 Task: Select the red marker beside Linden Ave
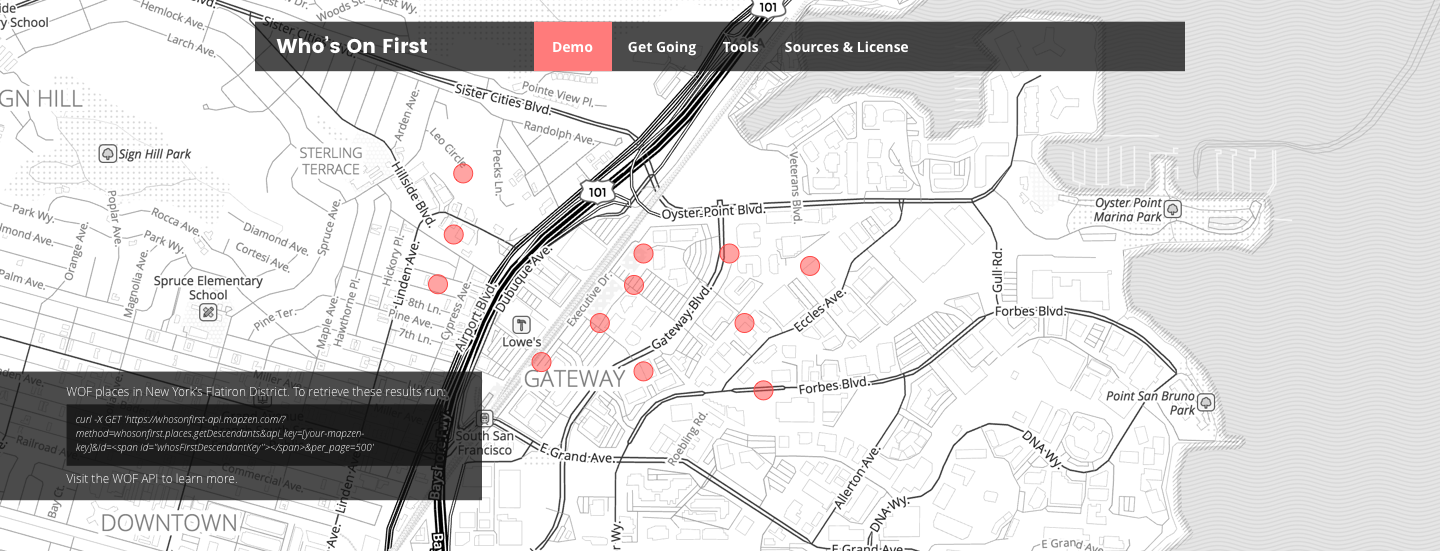coord(438,284)
